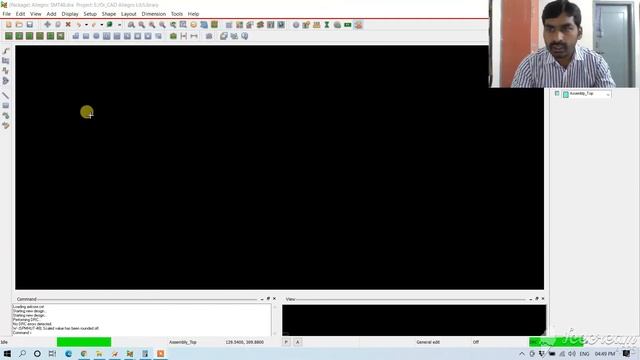The height and width of the screenshot is (360, 640).
Task: Click the green rectangular icon near toolbar end
Action: [348, 25]
